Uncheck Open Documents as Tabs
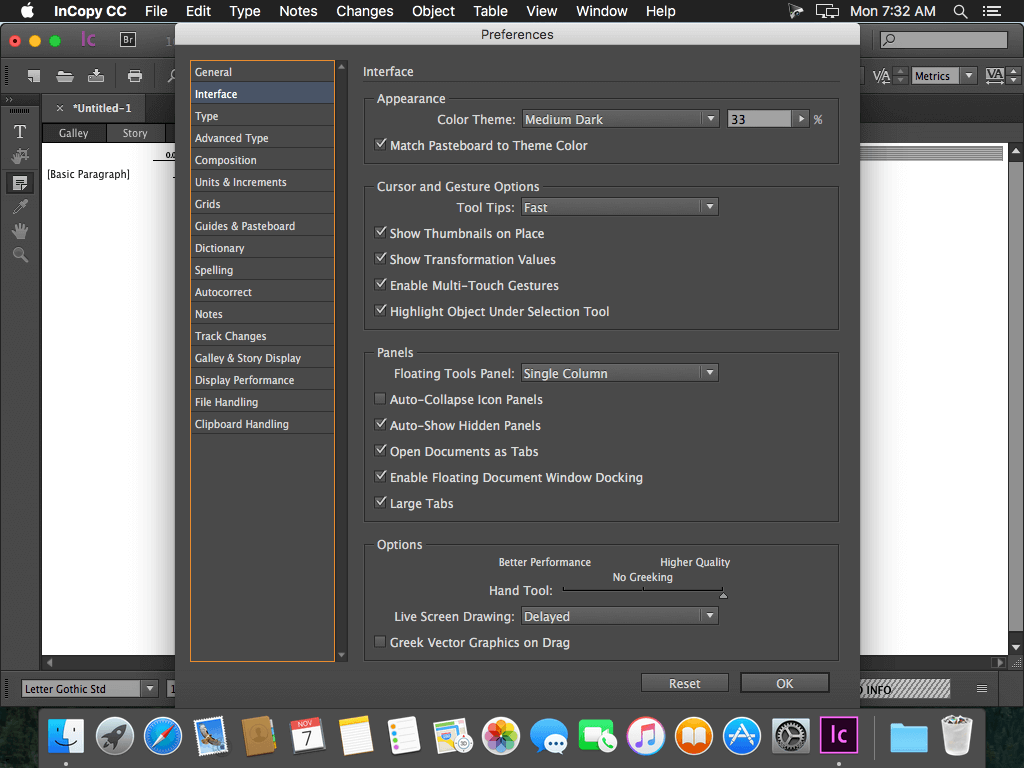The image size is (1024, 768). [380, 451]
